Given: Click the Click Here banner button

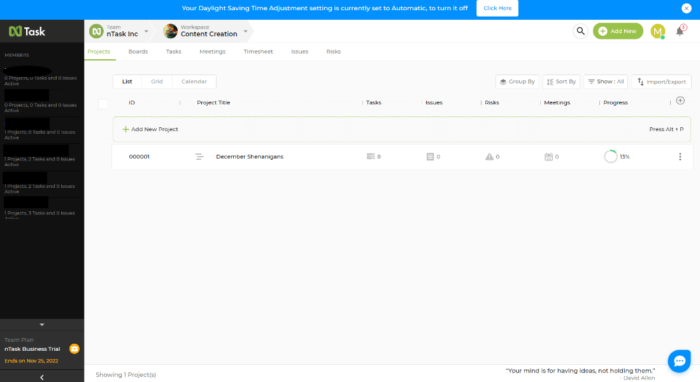Looking at the screenshot, I should tap(497, 8).
